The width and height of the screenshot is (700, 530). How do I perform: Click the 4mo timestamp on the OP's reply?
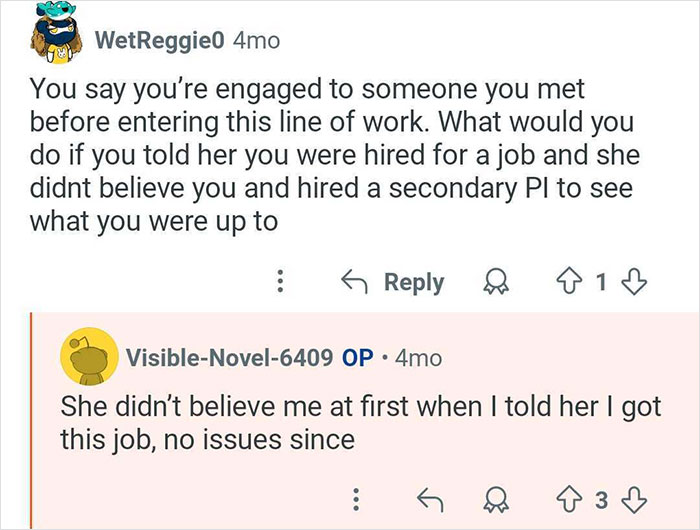click(418, 357)
